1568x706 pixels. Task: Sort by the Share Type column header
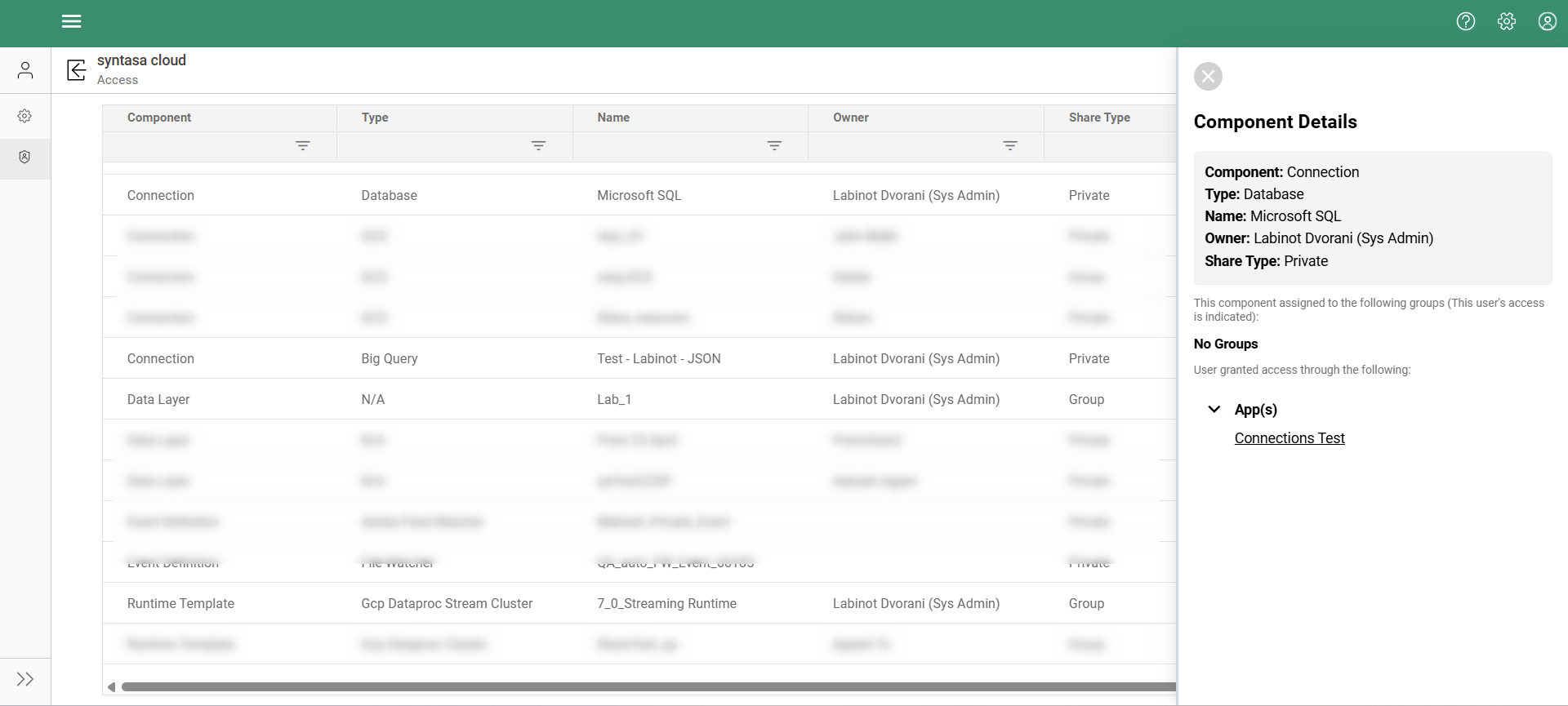(x=1099, y=118)
